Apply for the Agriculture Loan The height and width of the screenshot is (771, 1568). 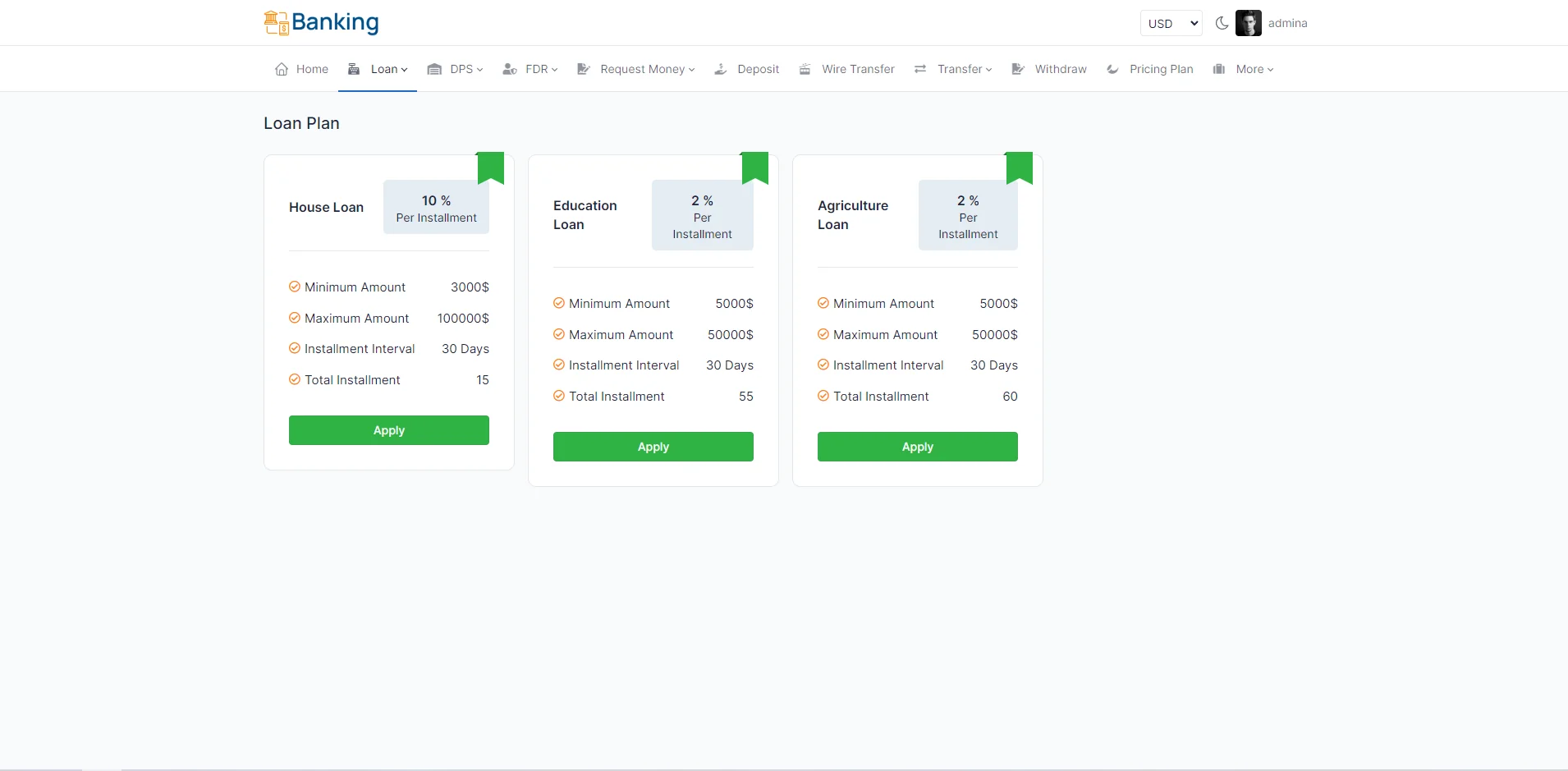pyautogui.click(x=917, y=447)
